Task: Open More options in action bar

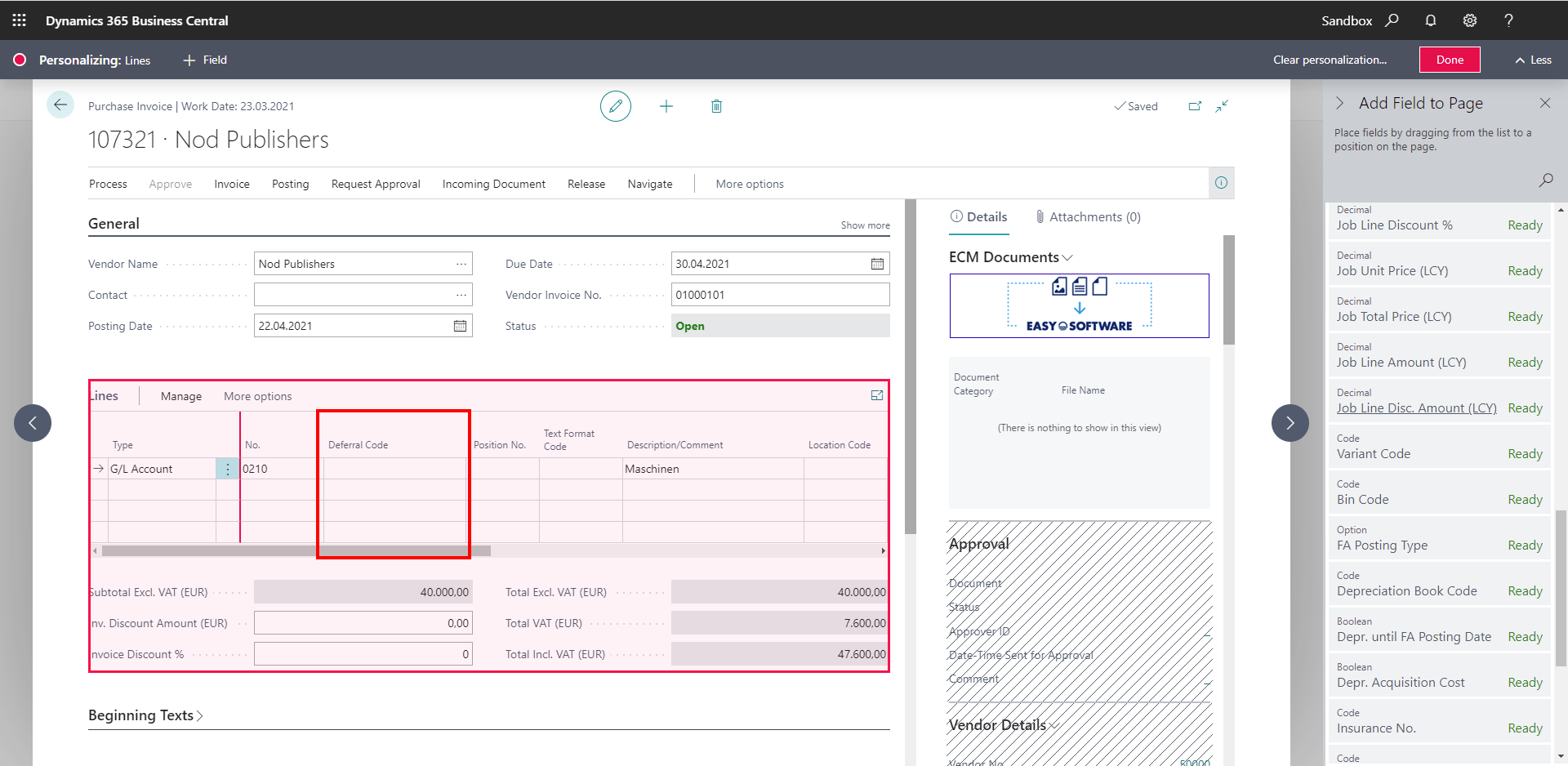Action: tap(750, 184)
